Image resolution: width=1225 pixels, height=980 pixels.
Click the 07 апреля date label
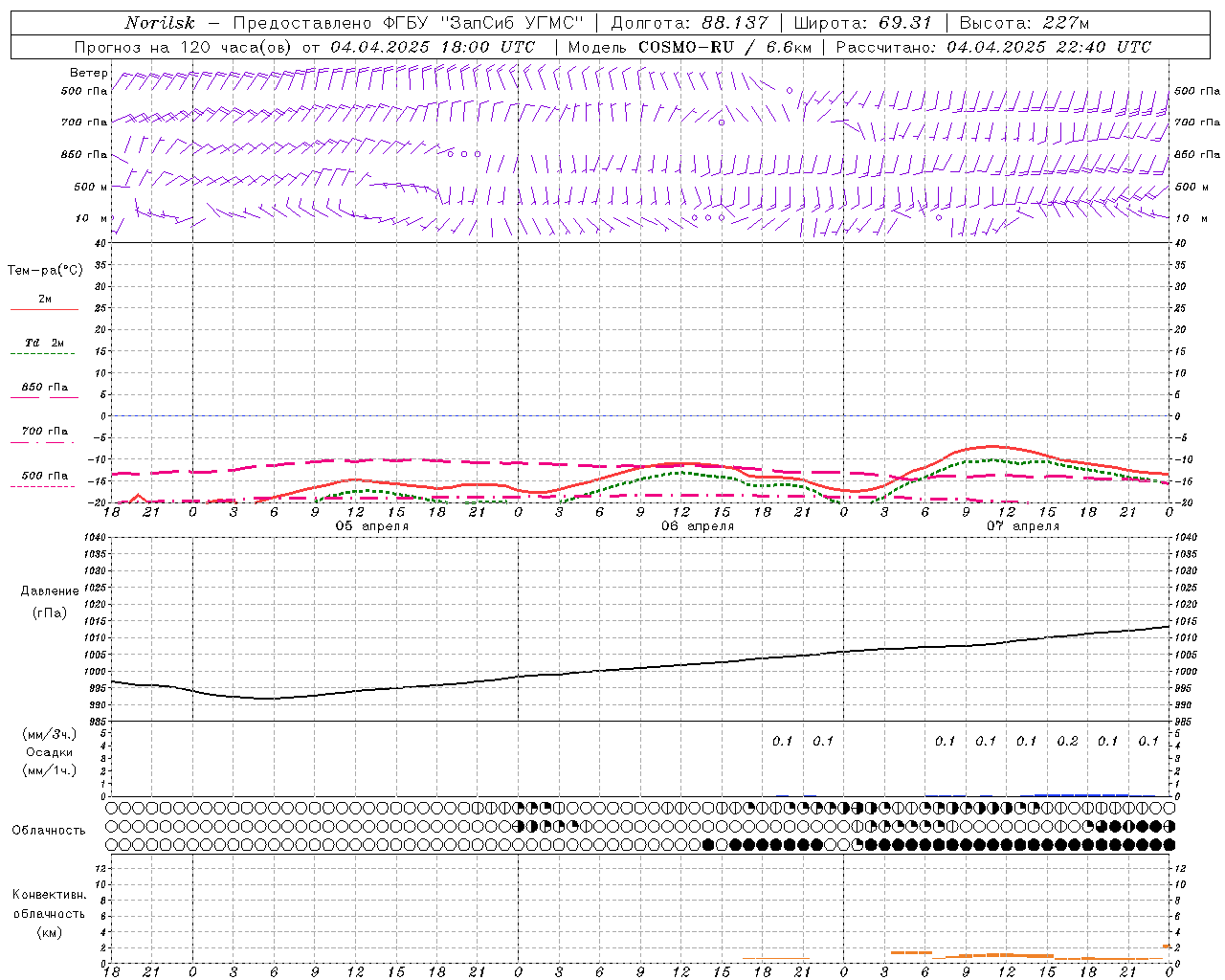coord(1022,526)
